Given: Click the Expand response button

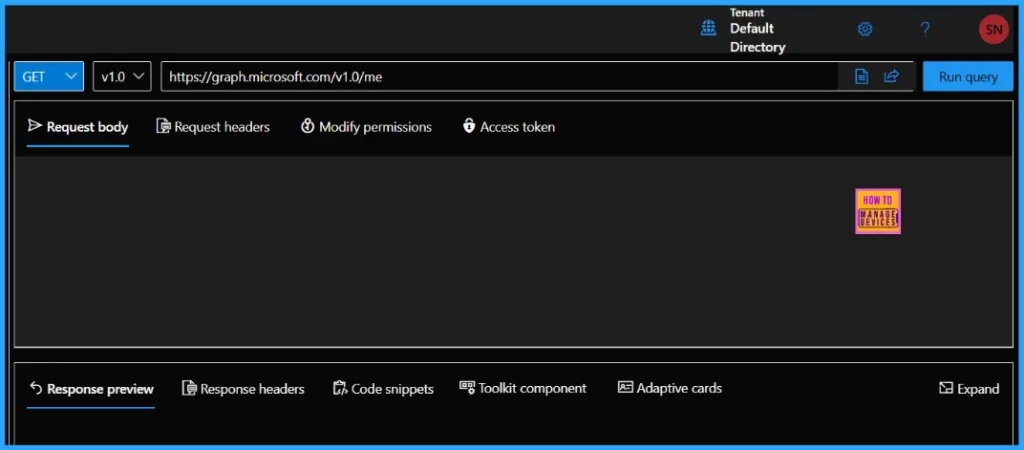Looking at the screenshot, I should click(x=969, y=389).
